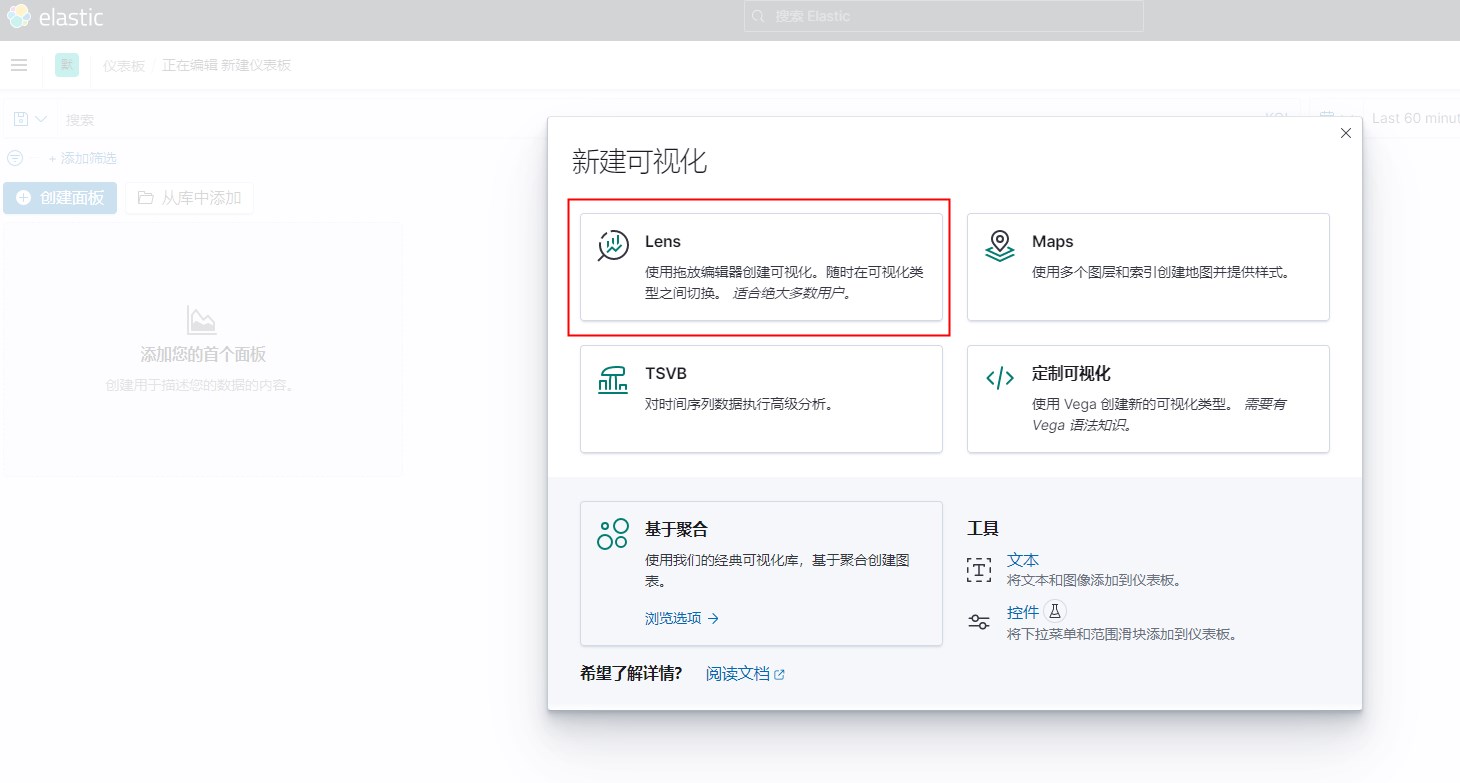The height and width of the screenshot is (783, 1460).
Task: Click the 浏览选项 explore options link
Action: tap(681, 618)
